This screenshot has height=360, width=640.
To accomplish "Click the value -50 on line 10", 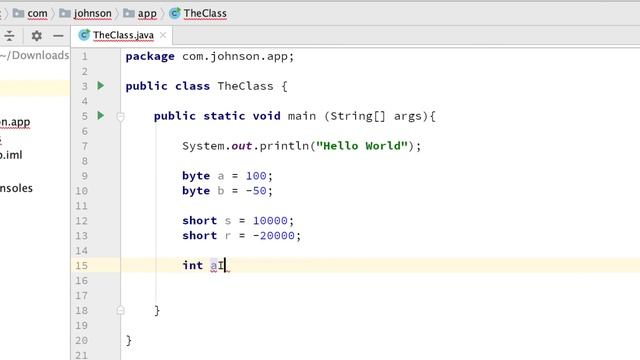I will [256, 191].
